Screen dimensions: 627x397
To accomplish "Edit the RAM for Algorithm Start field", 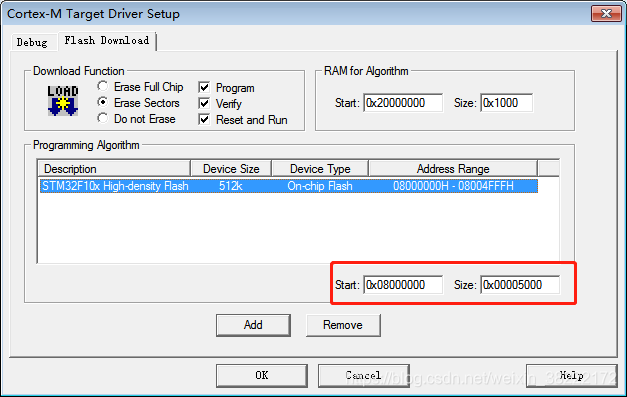I will pos(403,103).
